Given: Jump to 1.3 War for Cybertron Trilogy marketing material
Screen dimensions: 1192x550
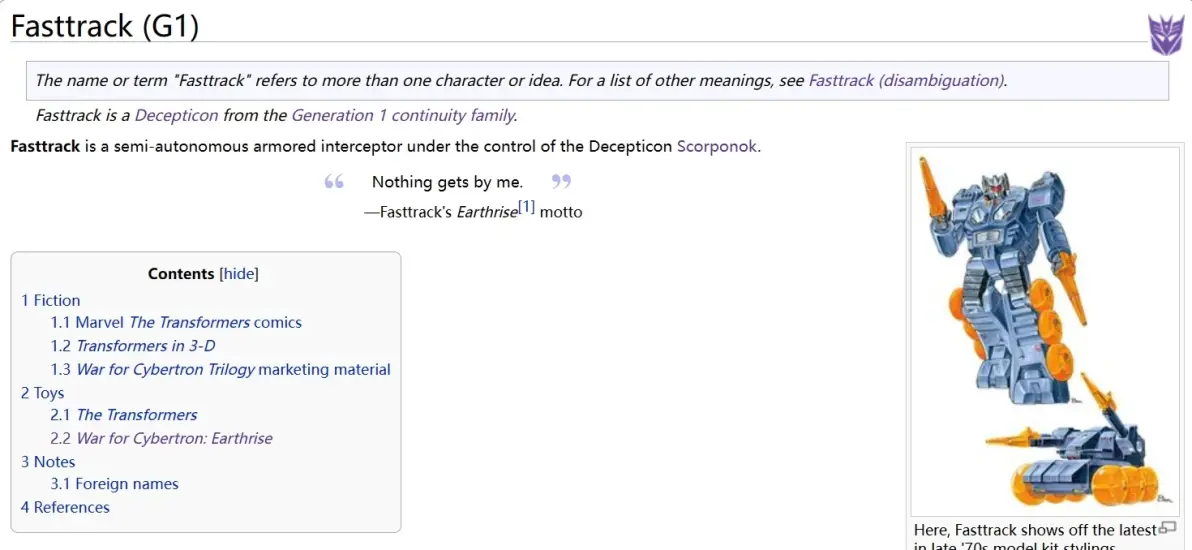Looking at the screenshot, I should point(220,370).
